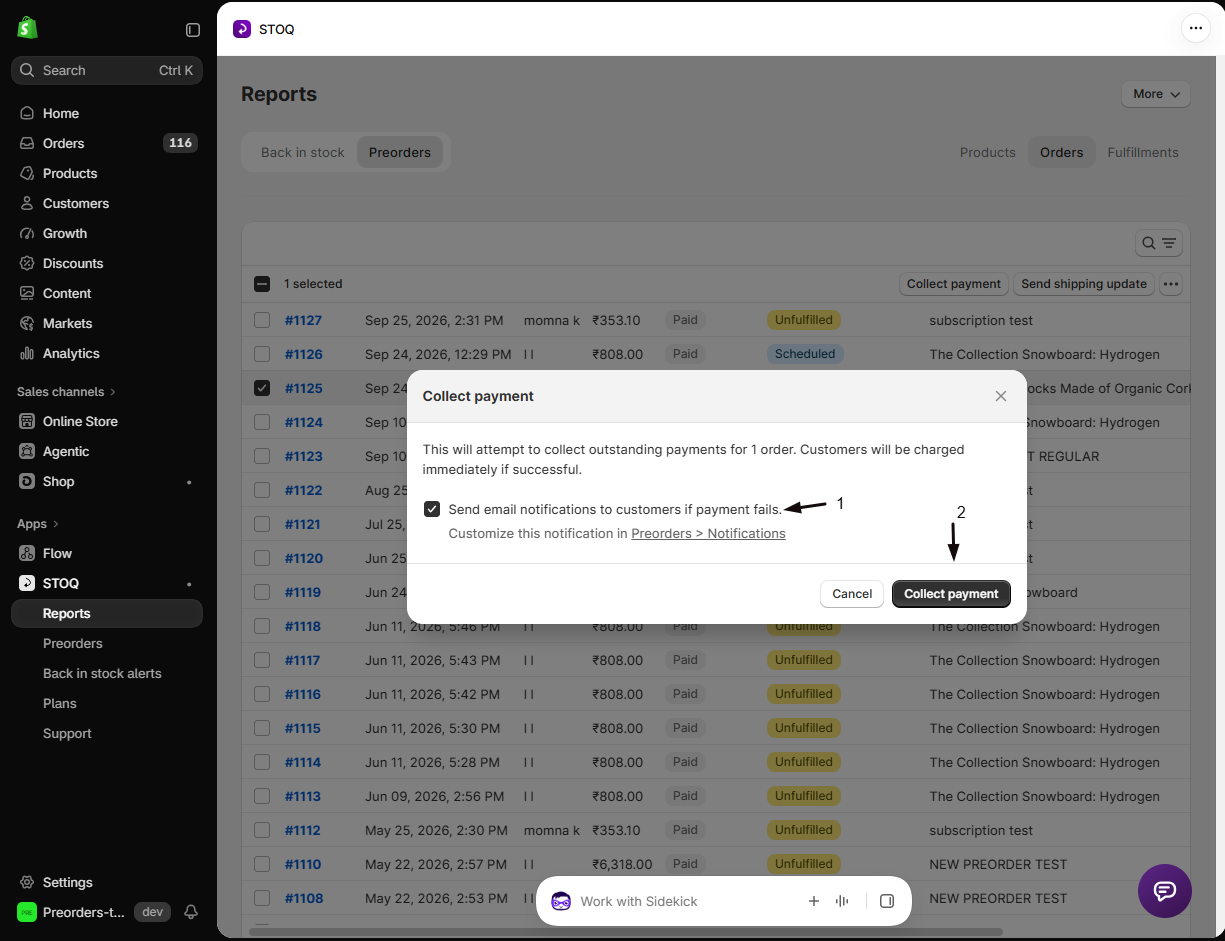Viewport: 1225px width, 941px height.
Task: Click the Search field in sidebar
Action: click(107, 70)
